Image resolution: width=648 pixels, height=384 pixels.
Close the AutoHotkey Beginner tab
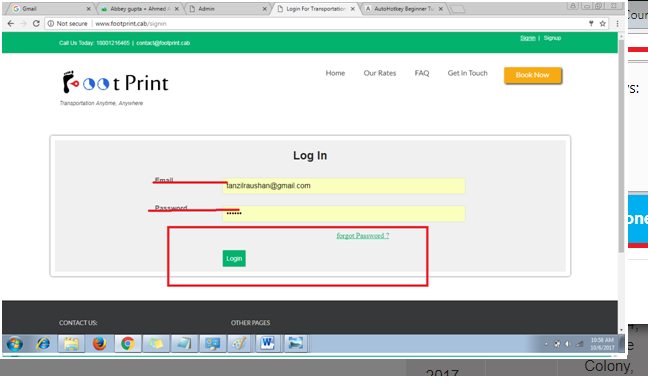(441, 9)
